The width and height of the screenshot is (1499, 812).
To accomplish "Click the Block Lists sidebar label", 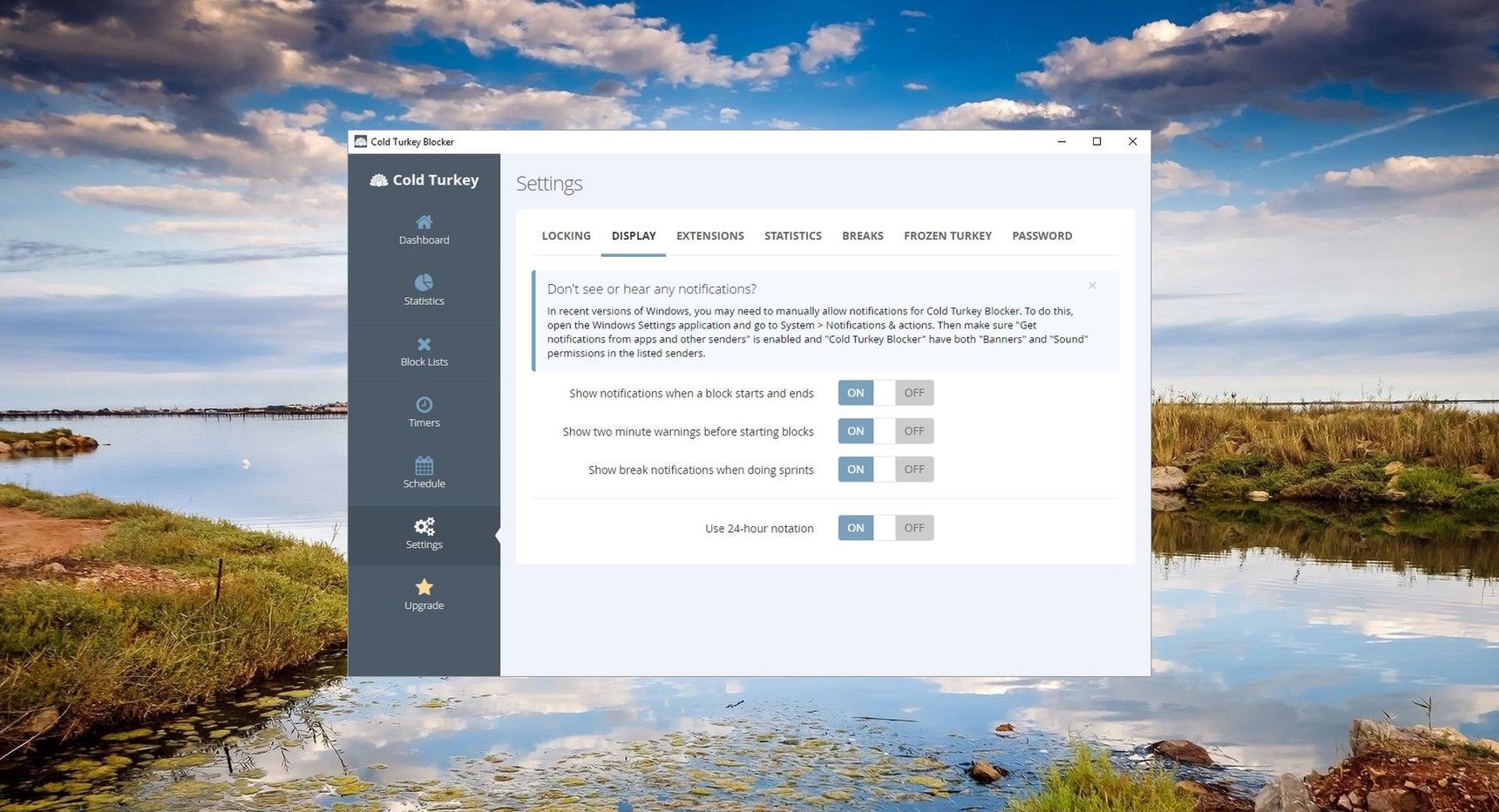I will click(x=424, y=362).
